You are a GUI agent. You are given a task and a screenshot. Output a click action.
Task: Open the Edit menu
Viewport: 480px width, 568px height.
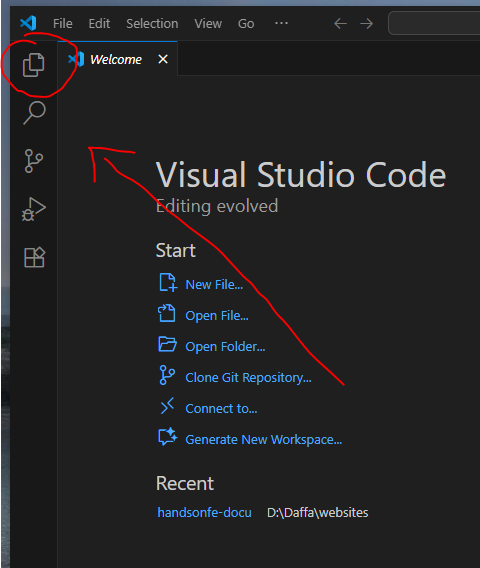click(x=99, y=24)
